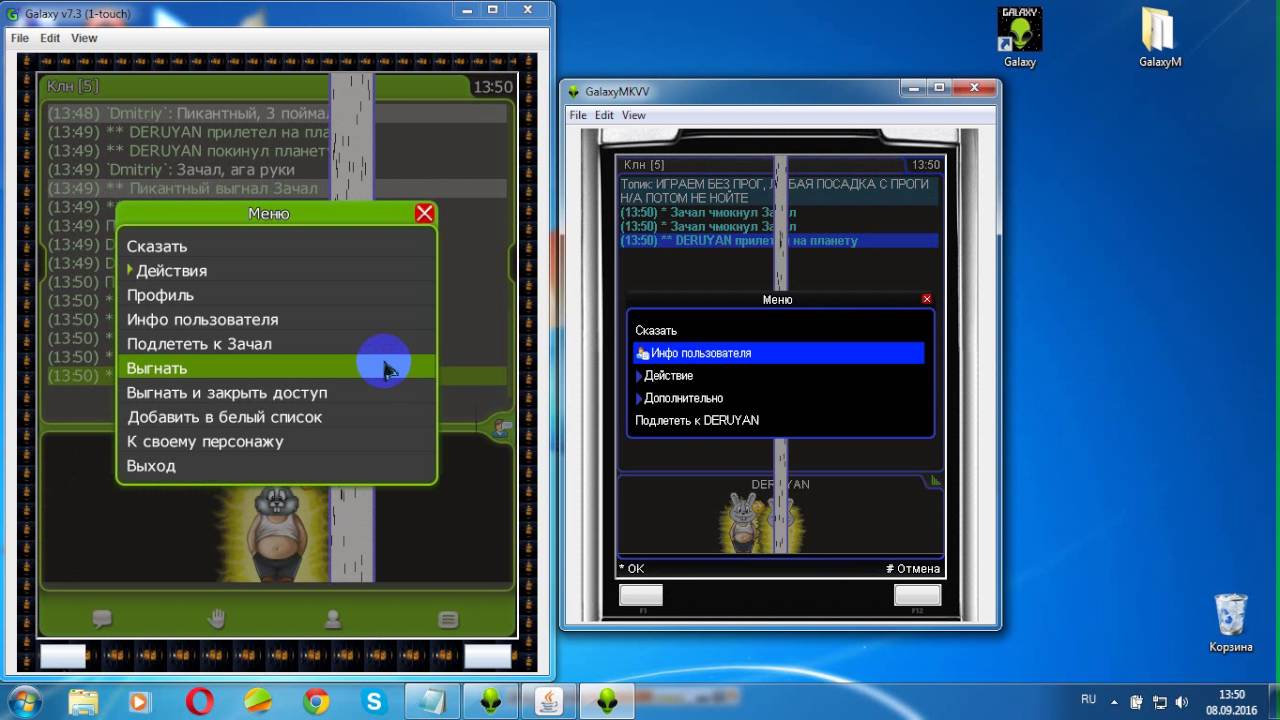Choose К своему персонажу

[x=277, y=441]
